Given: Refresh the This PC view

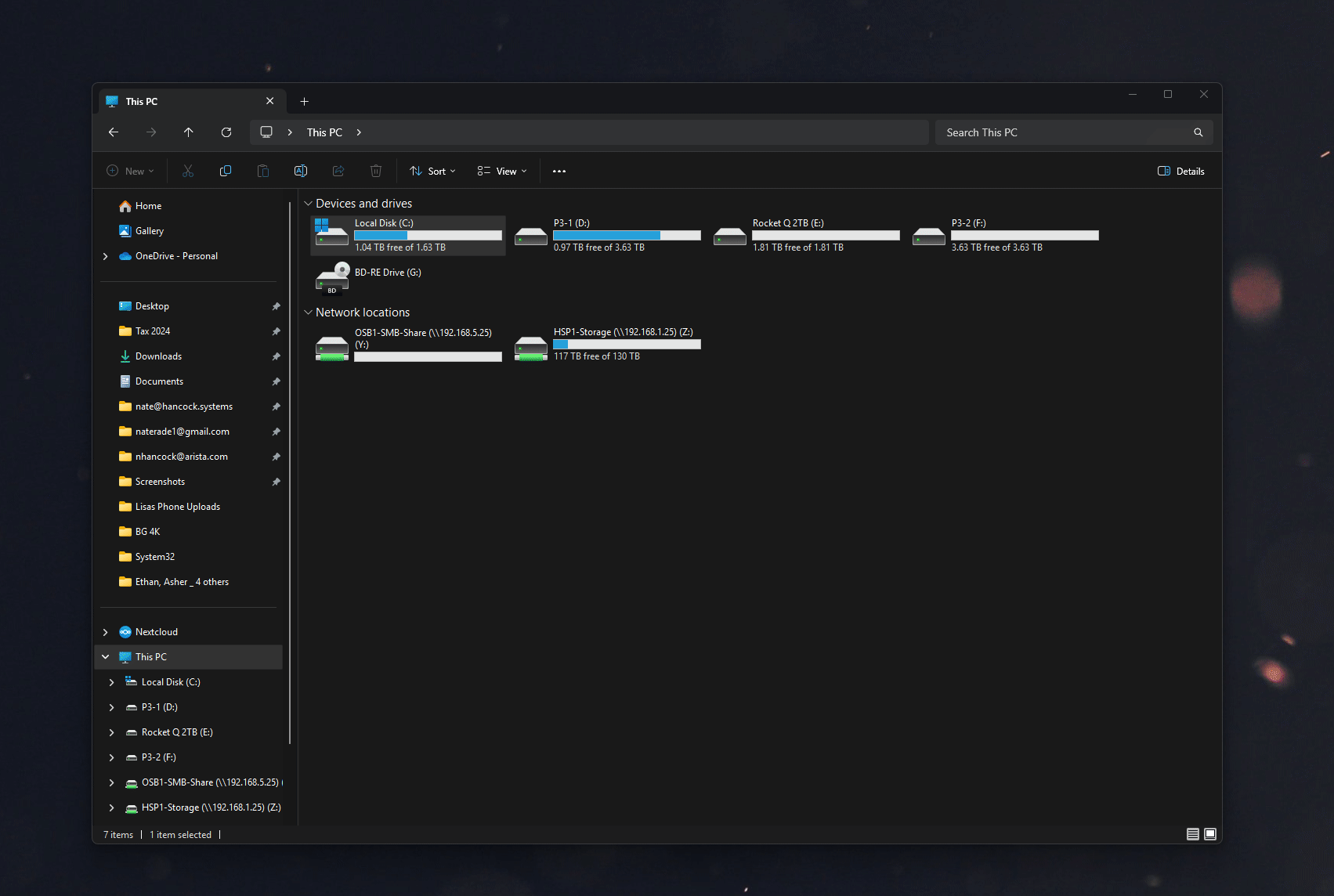Looking at the screenshot, I should point(226,132).
